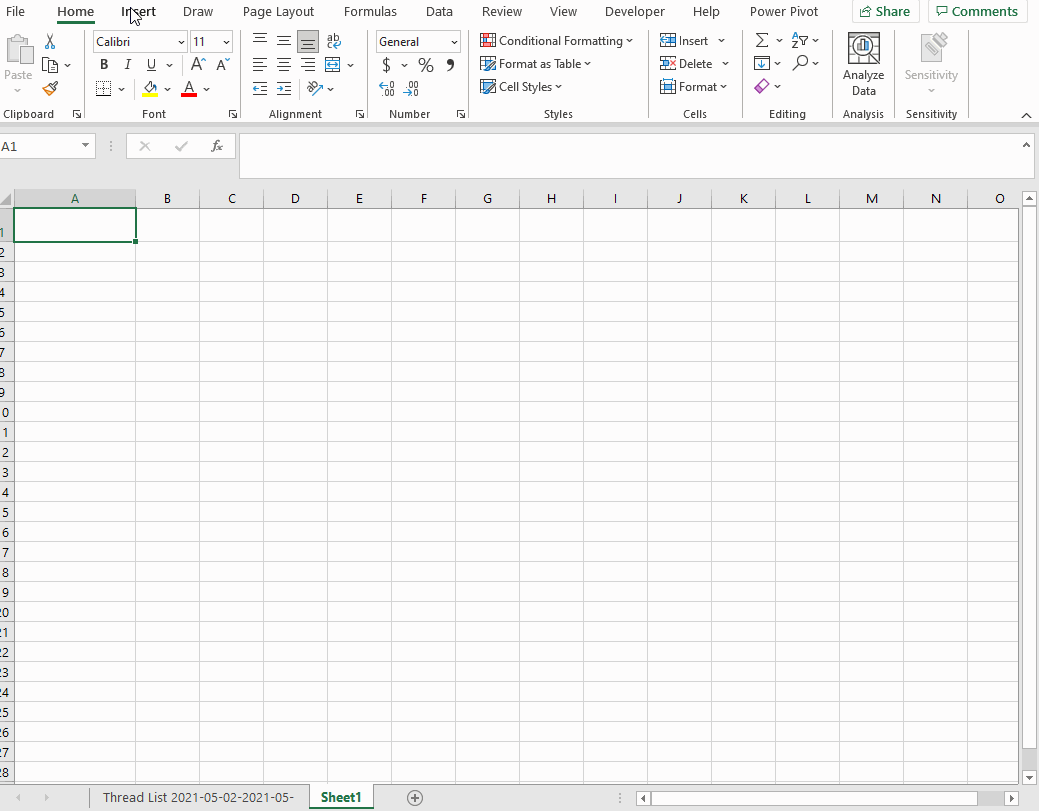Click the Percent Style icon
The width and height of the screenshot is (1039, 811).
tap(425, 64)
